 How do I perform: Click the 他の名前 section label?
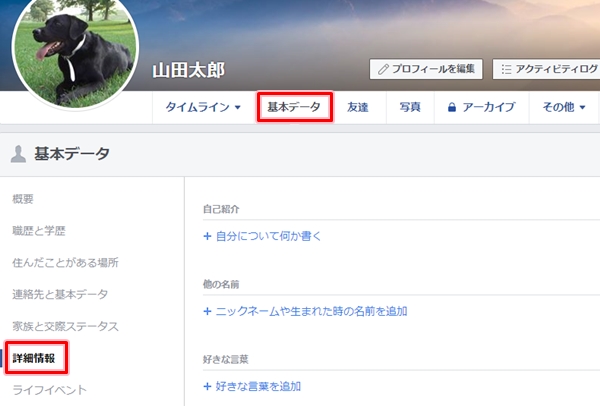(x=221, y=284)
